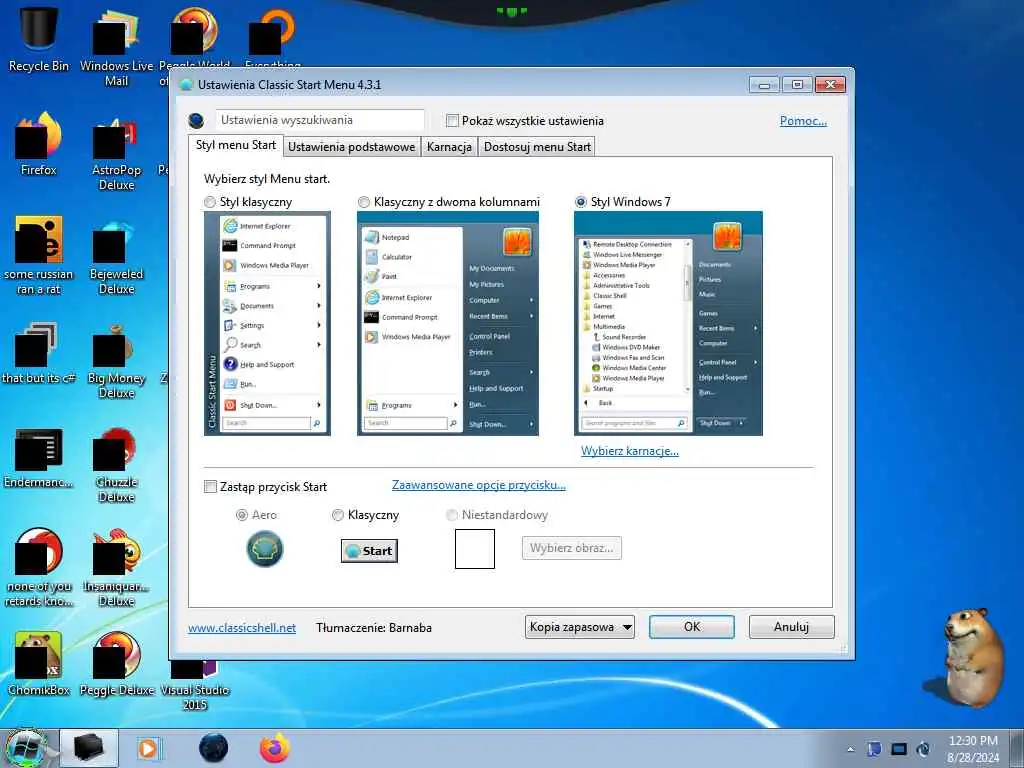The width and height of the screenshot is (1024, 768).
Task: Open the dark globe taskbar icon
Action: (214, 748)
